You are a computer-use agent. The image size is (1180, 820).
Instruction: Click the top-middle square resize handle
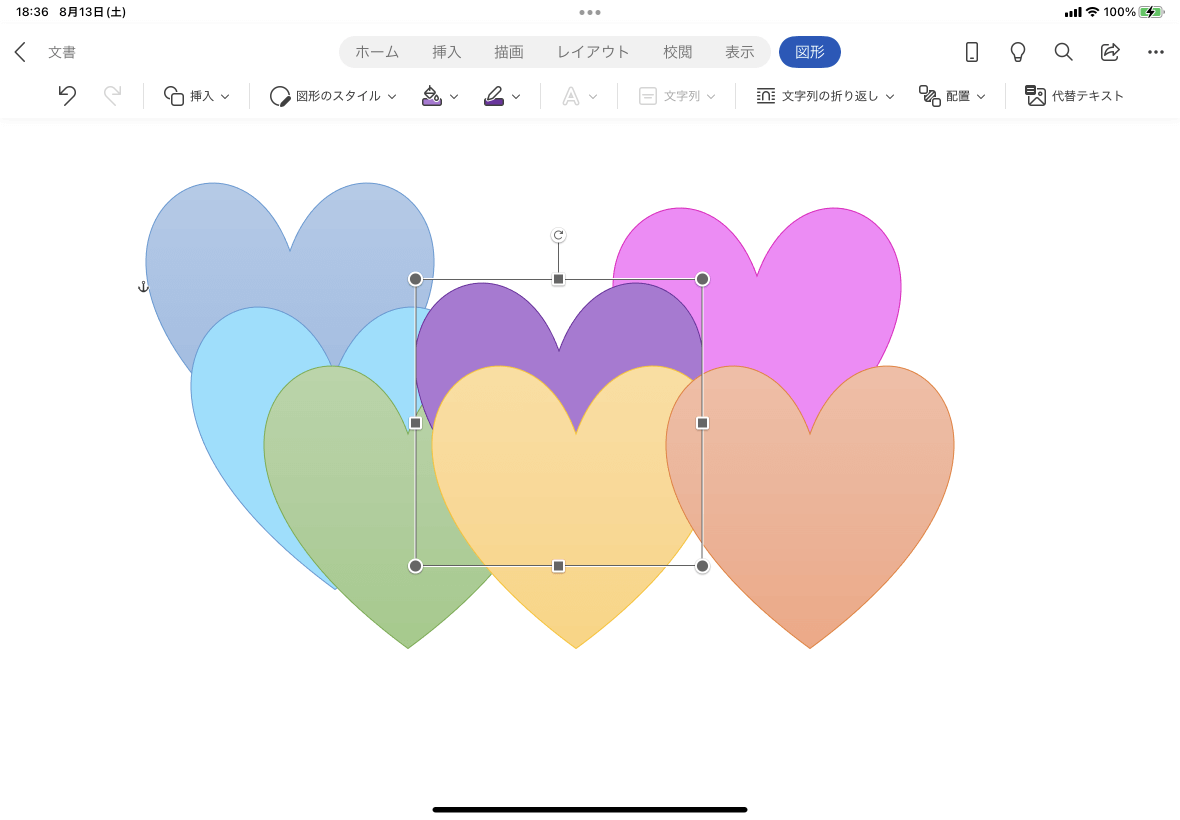558,279
